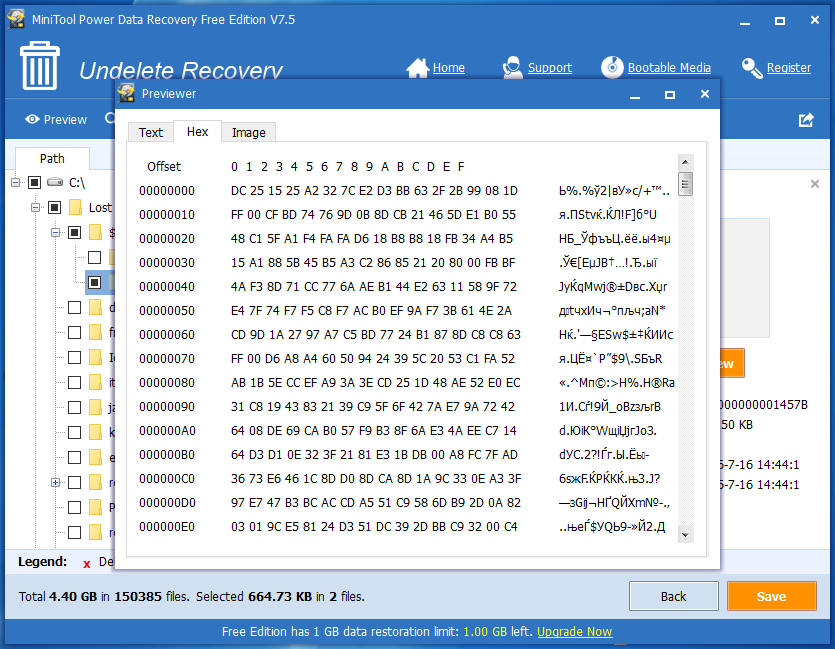Click the Back button
835x649 pixels.
(674, 596)
